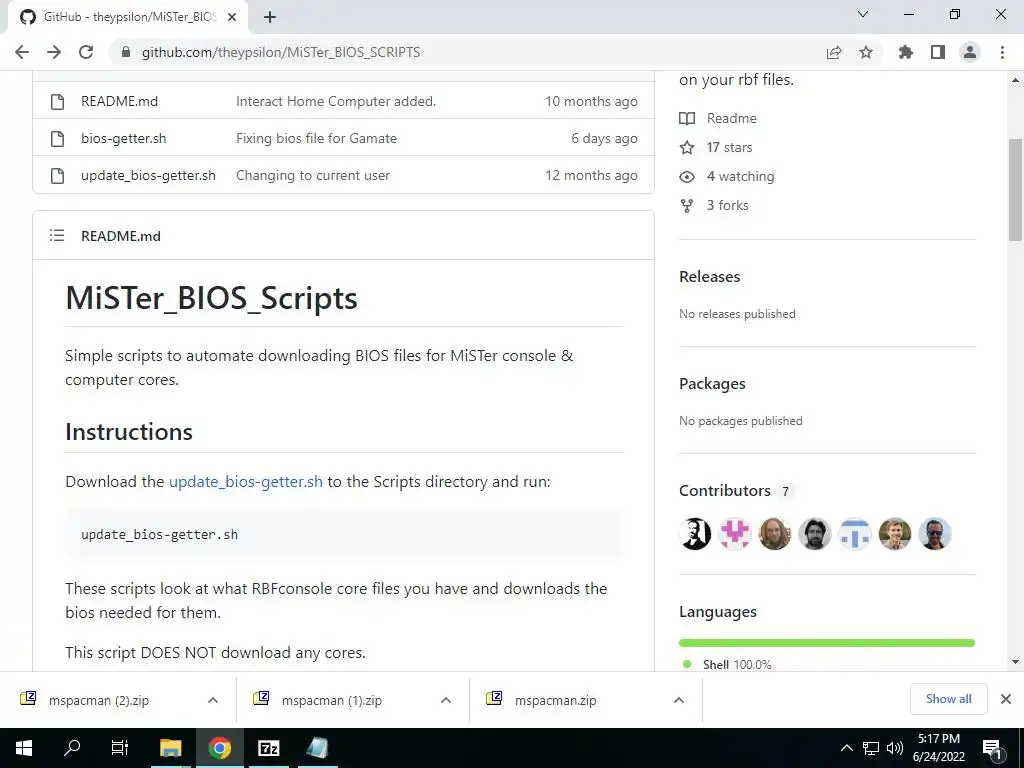Open the bios-getter.sh file
1024x768 pixels.
(123, 138)
